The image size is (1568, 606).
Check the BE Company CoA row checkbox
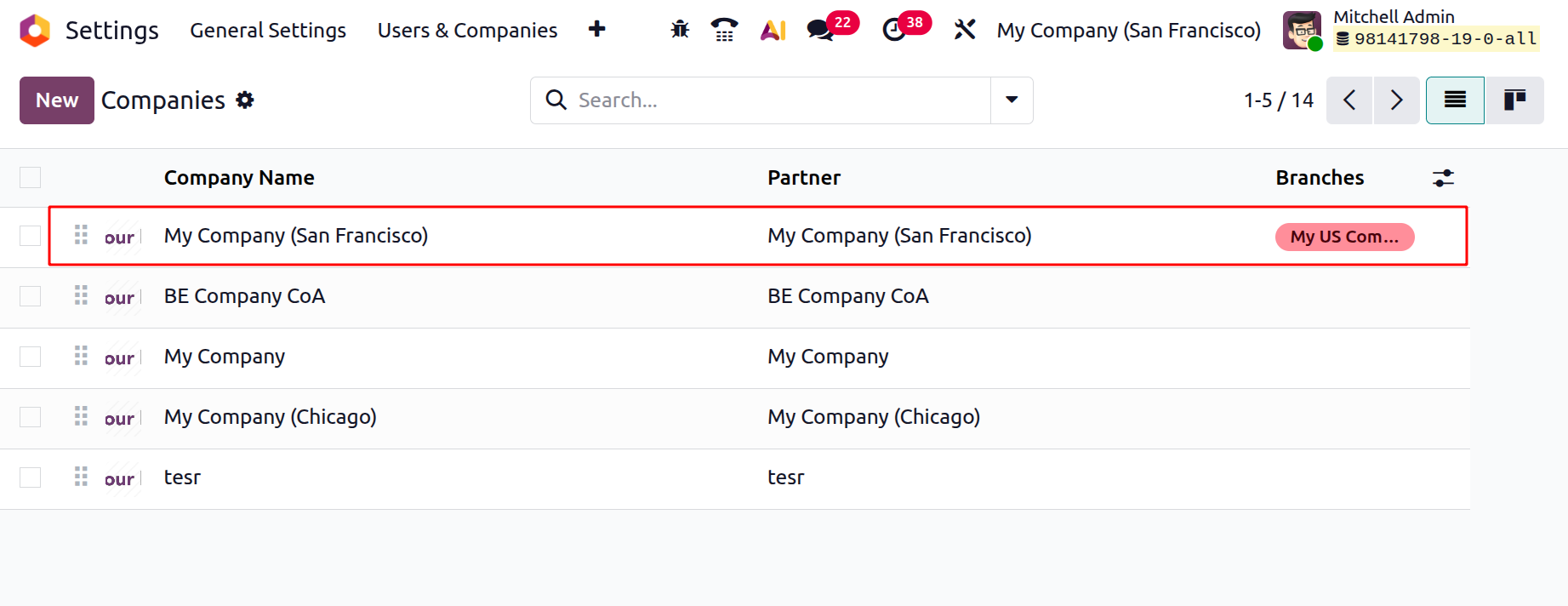[30, 296]
